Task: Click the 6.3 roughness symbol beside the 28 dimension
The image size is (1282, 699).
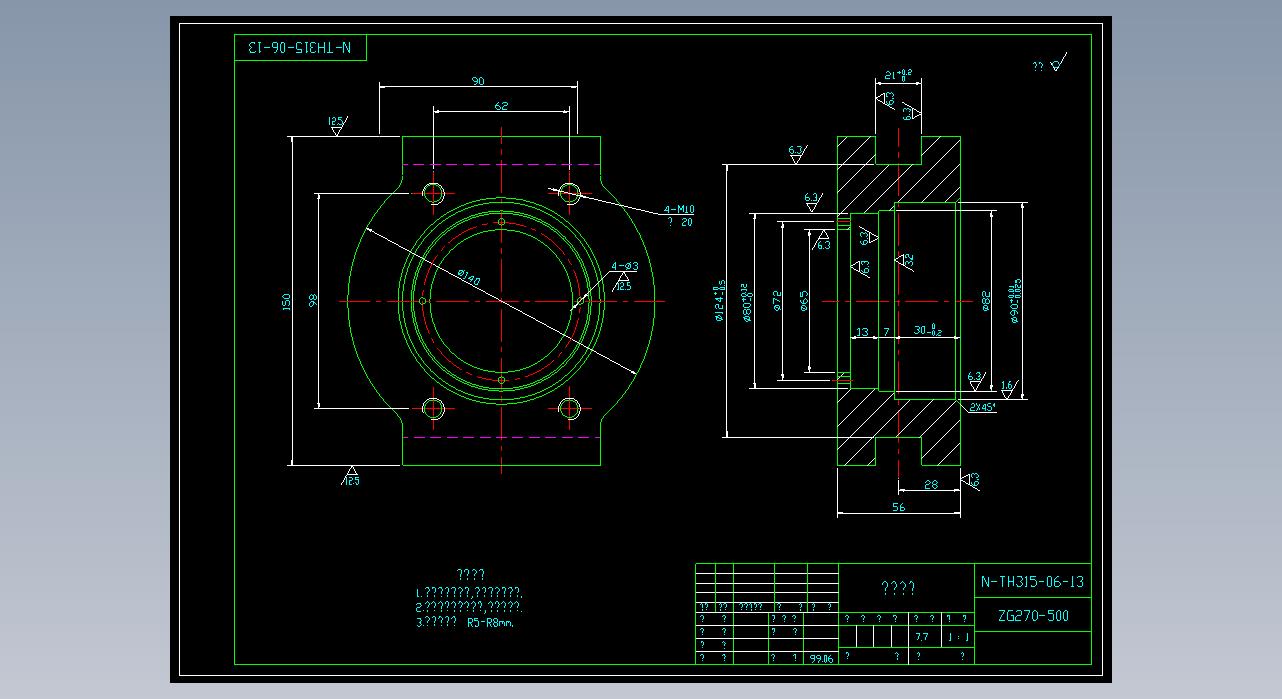Action: [971, 481]
